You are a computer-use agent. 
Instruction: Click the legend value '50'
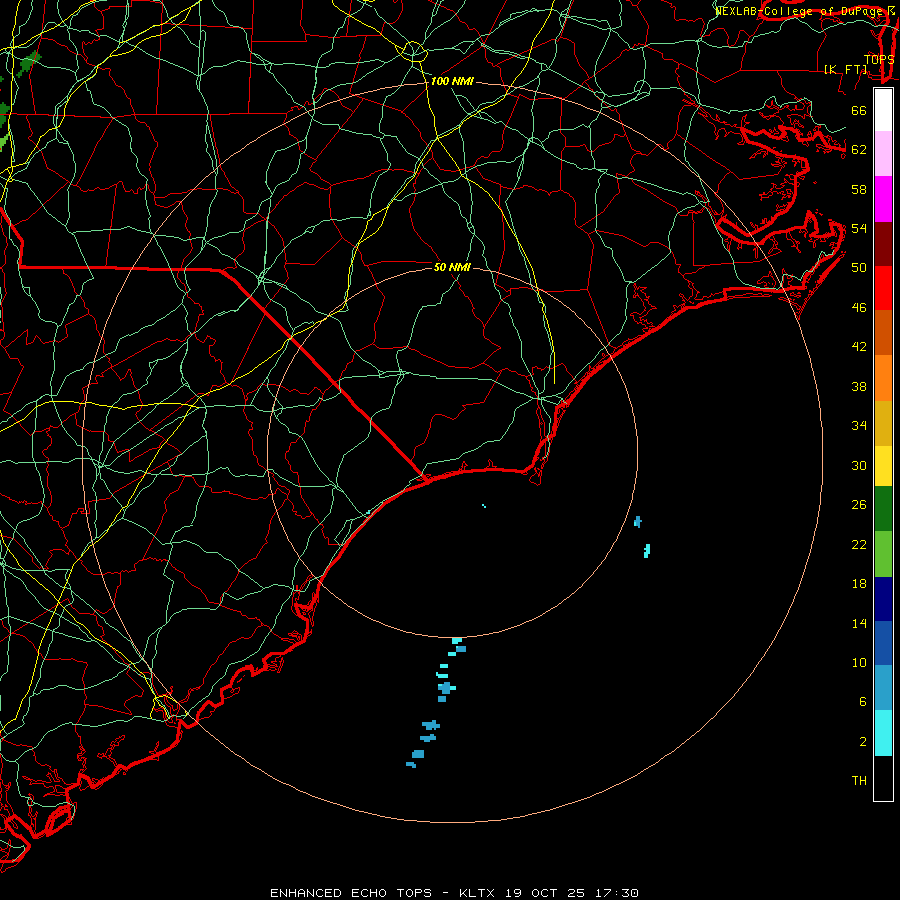(x=859, y=268)
